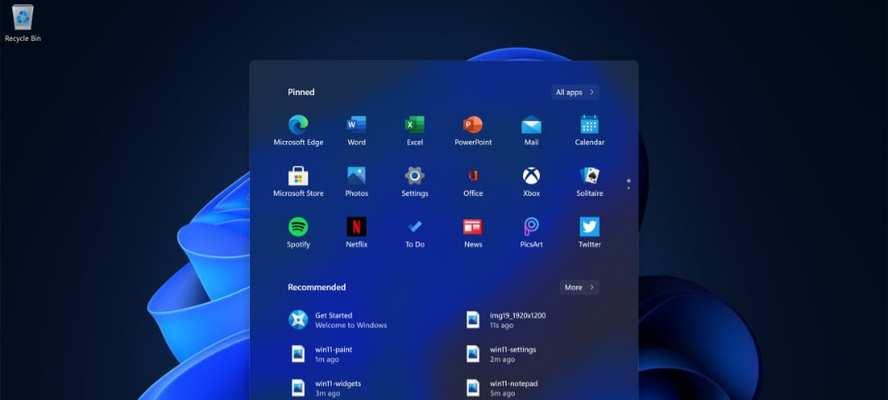Open the Twitter app
Screen dimensions: 888x400
pos(590,232)
